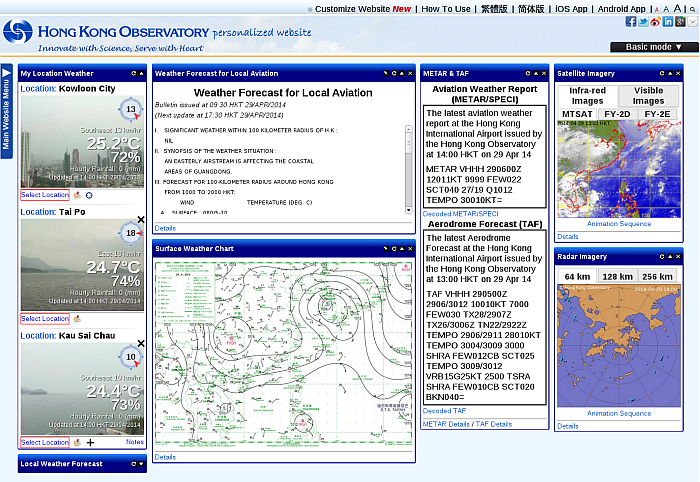700x482 pixels.
Task: Add a new location with plus icon
Action: coord(90,442)
